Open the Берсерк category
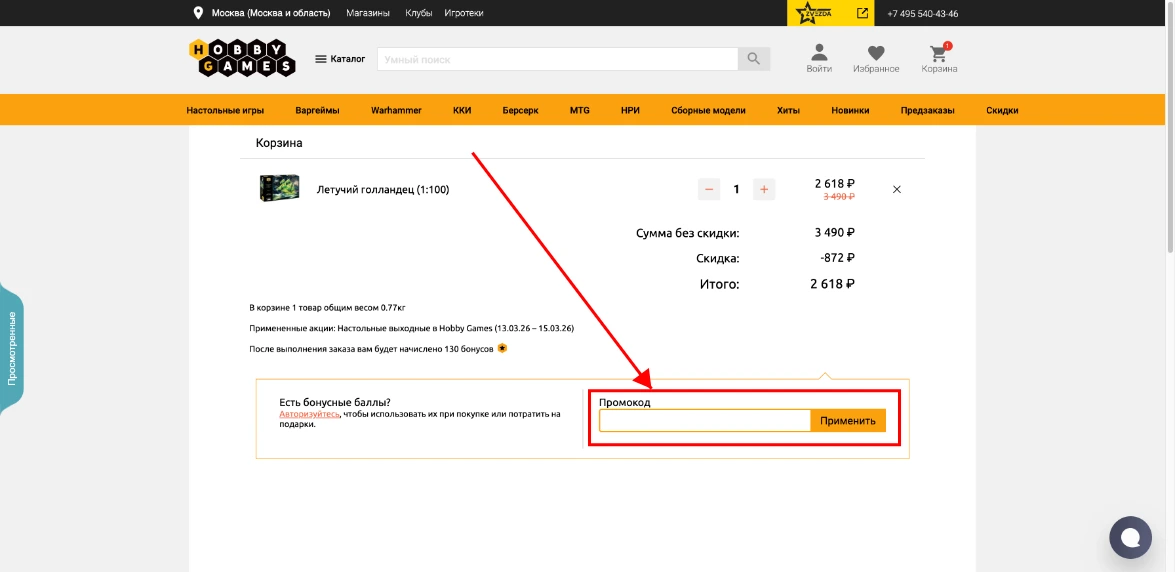The height and width of the screenshot is (572, 1175). pos(521,110)
